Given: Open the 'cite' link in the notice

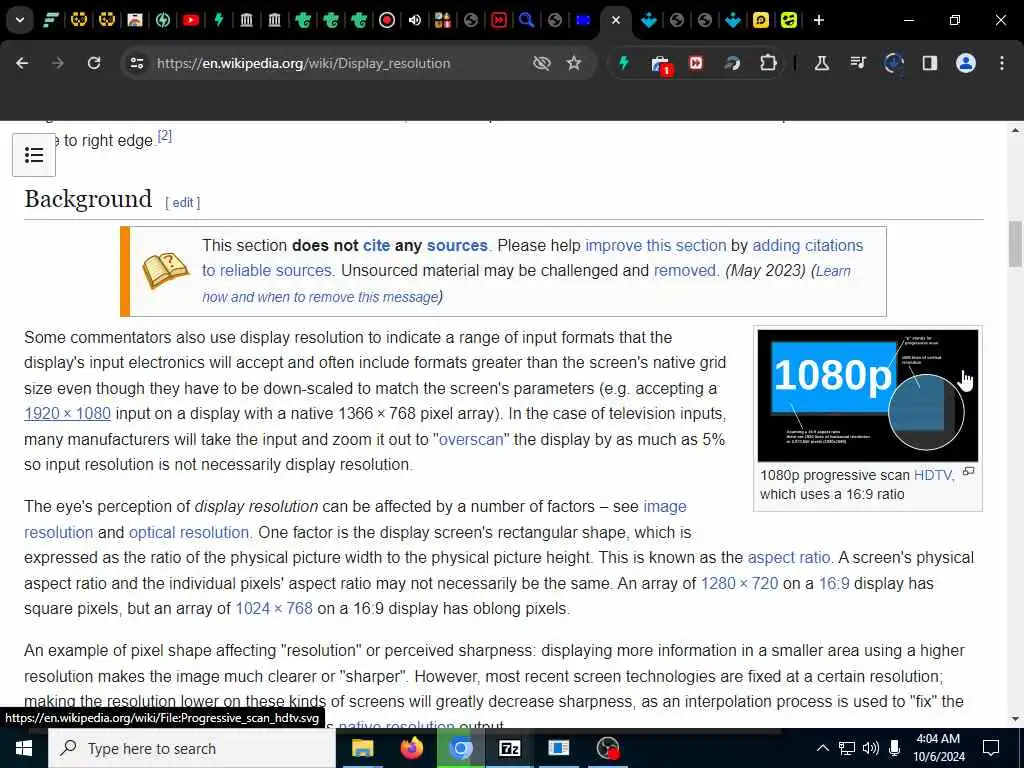Looking at the screenshot, I should click(376, 246).
